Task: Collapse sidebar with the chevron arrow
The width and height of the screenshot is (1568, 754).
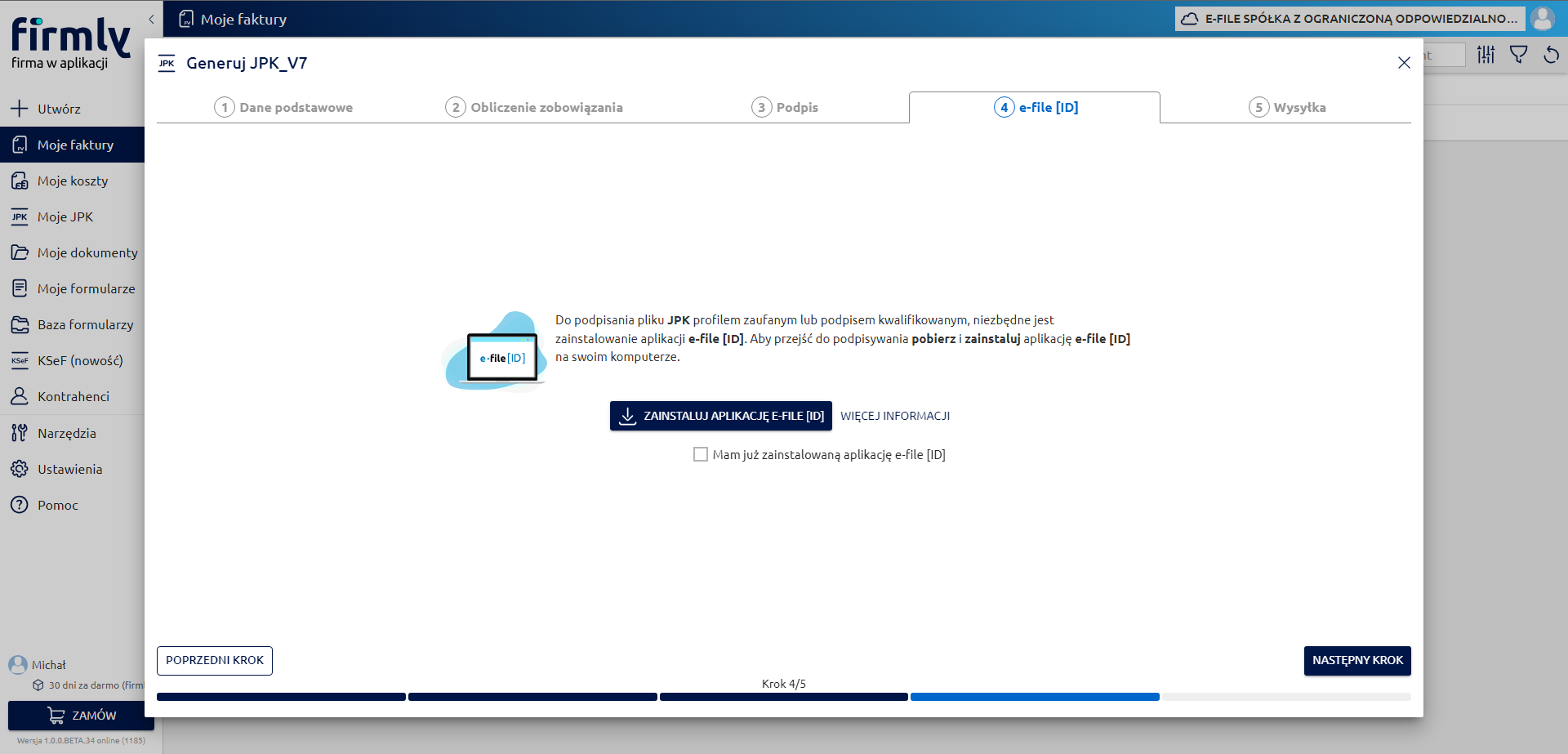Action: pyautogui.click(x=151, y=20)
